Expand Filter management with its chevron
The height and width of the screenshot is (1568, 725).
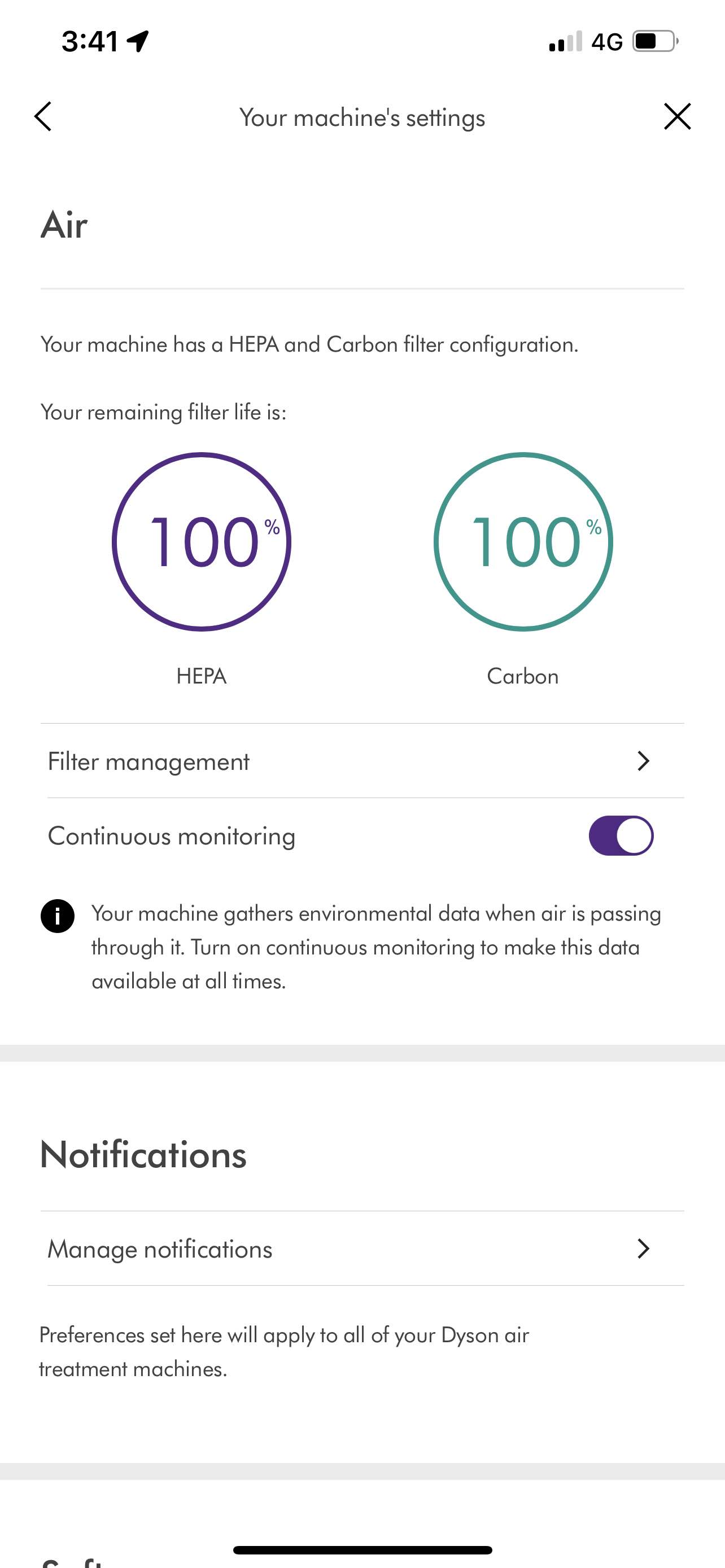click(x=644, y=761)
